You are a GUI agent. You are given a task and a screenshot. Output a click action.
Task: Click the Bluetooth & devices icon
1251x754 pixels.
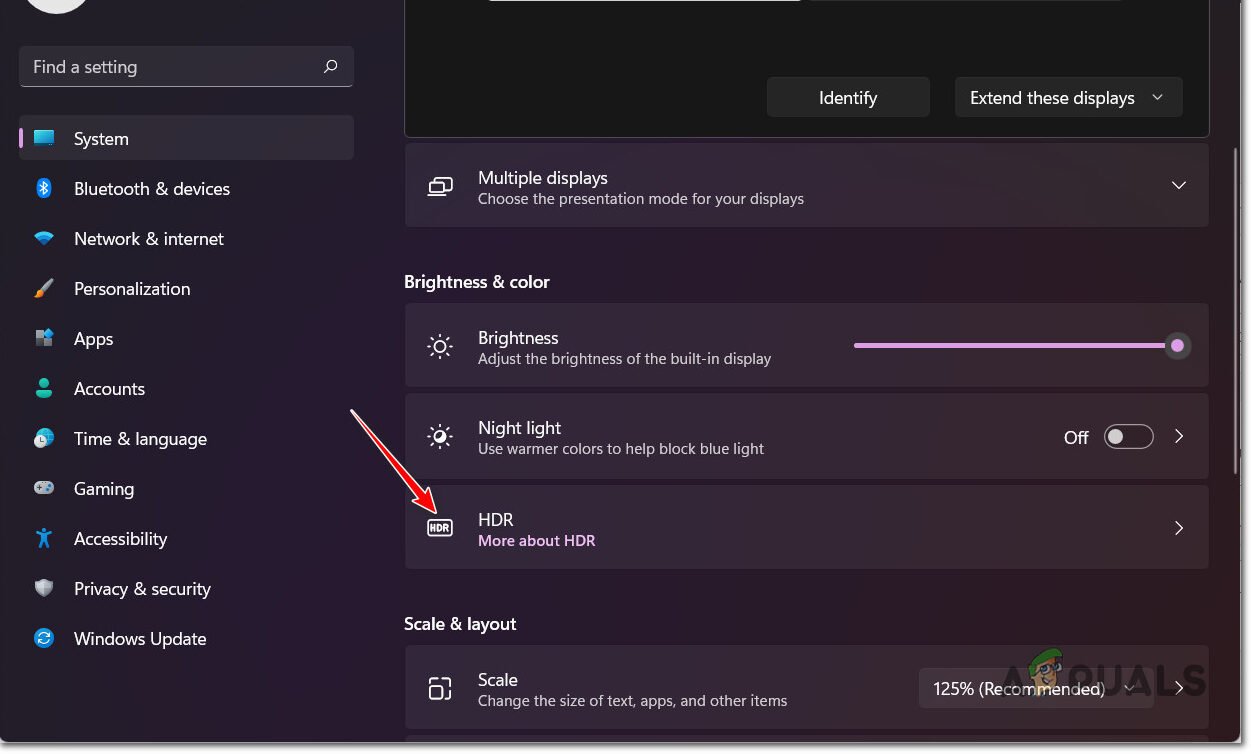(44, 189)
